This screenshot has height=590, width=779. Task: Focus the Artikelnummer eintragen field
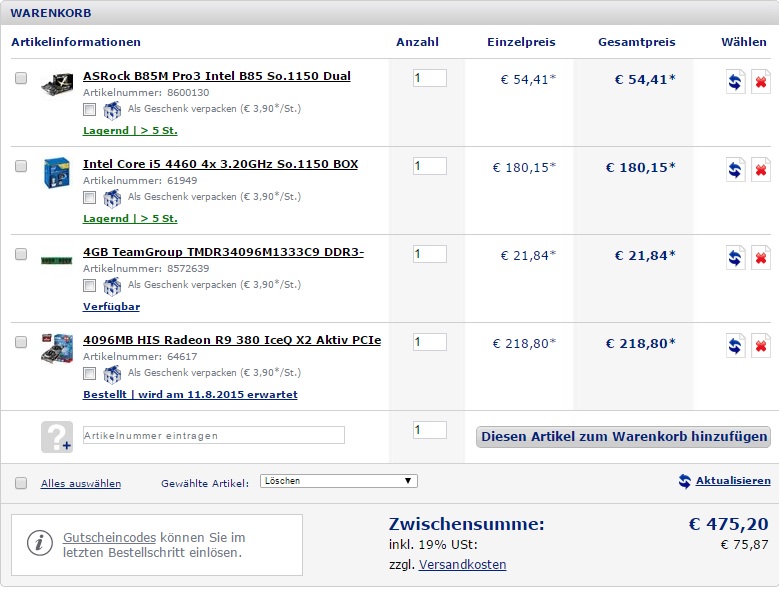coord(214,435)
